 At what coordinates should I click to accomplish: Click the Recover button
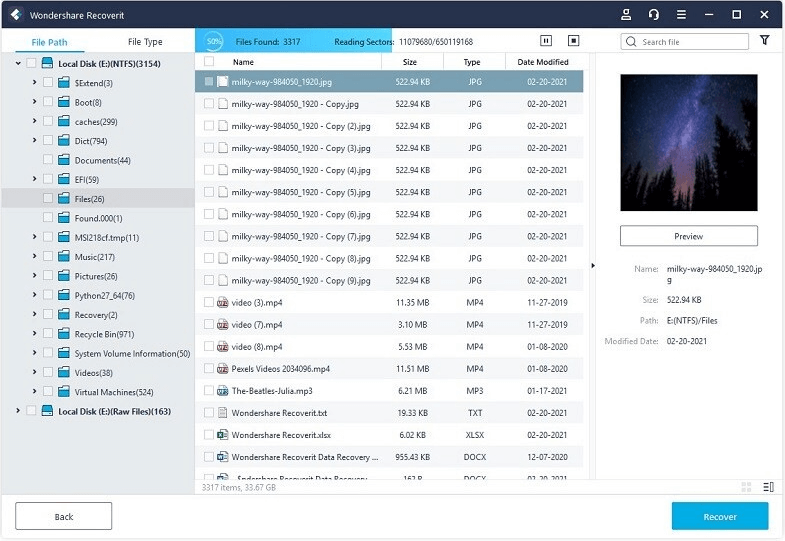coord(719,516)
